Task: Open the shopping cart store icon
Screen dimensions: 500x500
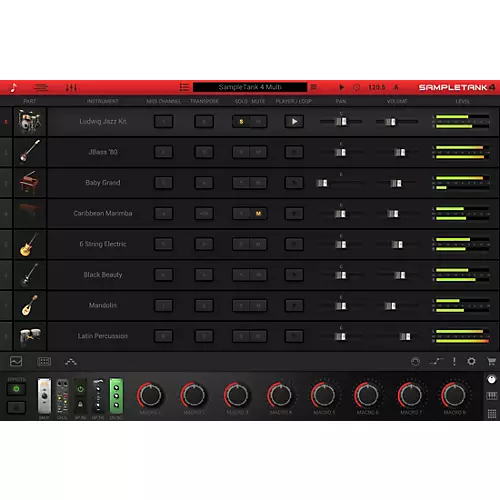Action: click(x=491, y=361)
